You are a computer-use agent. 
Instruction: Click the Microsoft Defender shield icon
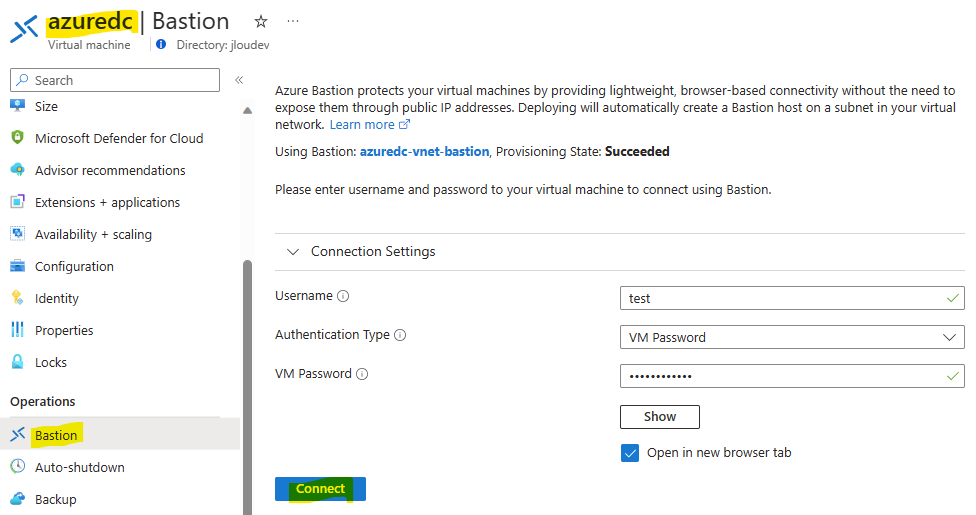coord(17,138)
